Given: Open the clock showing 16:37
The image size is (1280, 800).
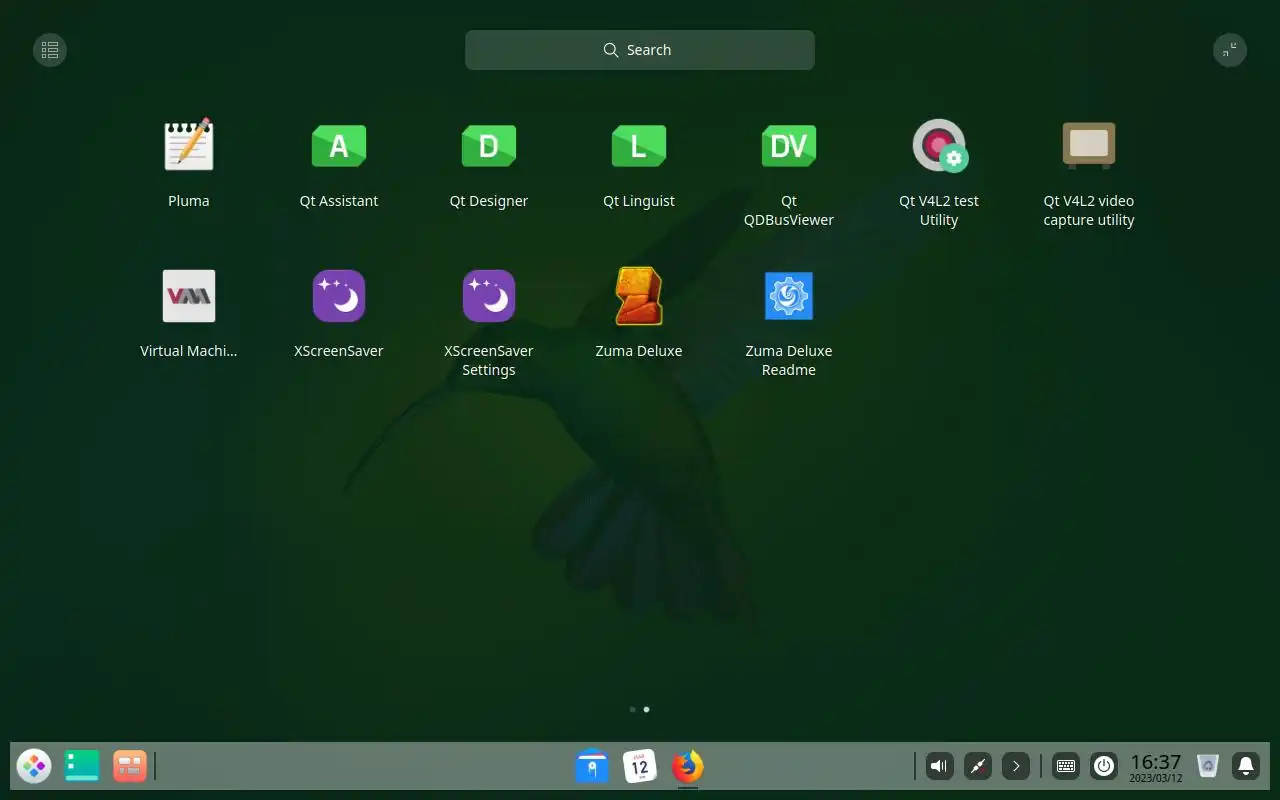Looking at the screenshot, I should (x=1156, y=768).
